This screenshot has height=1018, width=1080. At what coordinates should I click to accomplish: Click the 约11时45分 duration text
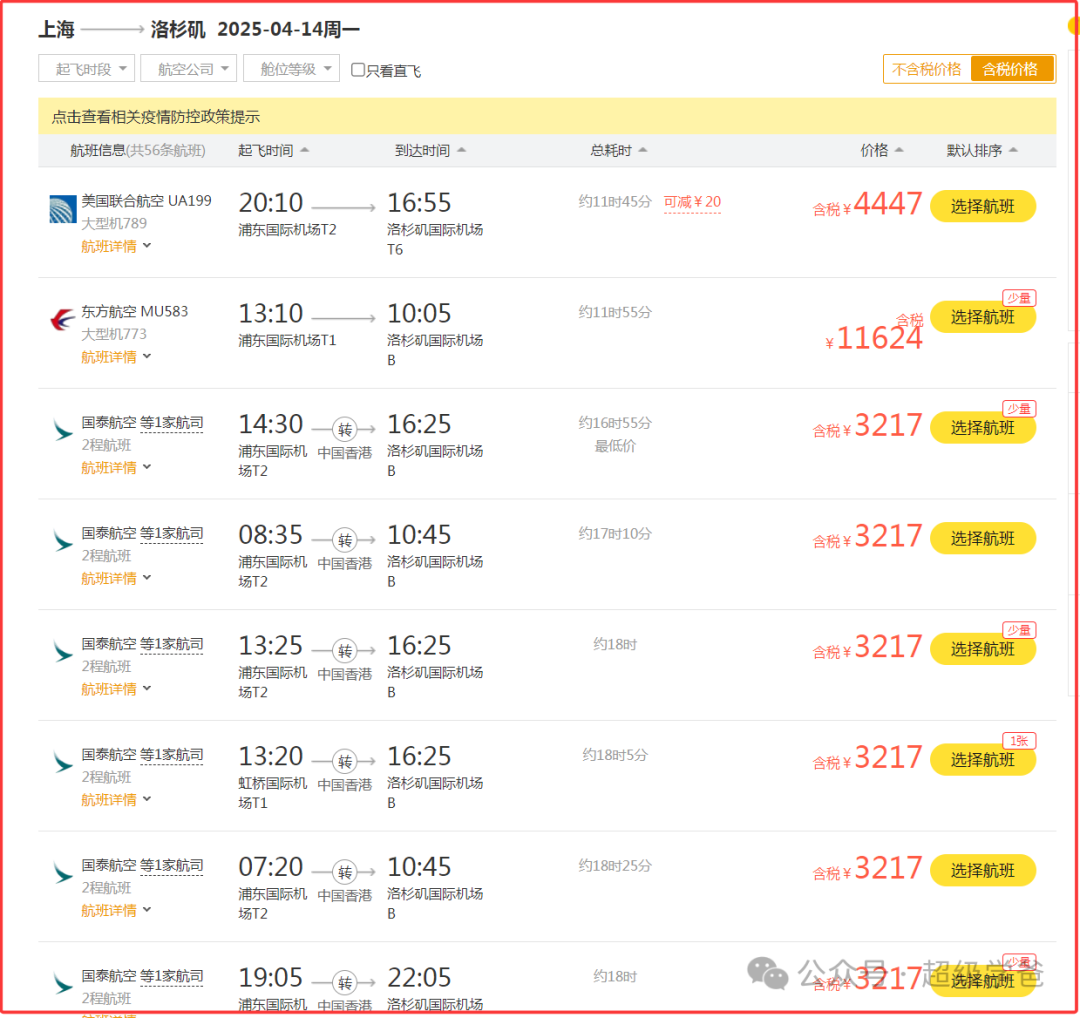615,202
